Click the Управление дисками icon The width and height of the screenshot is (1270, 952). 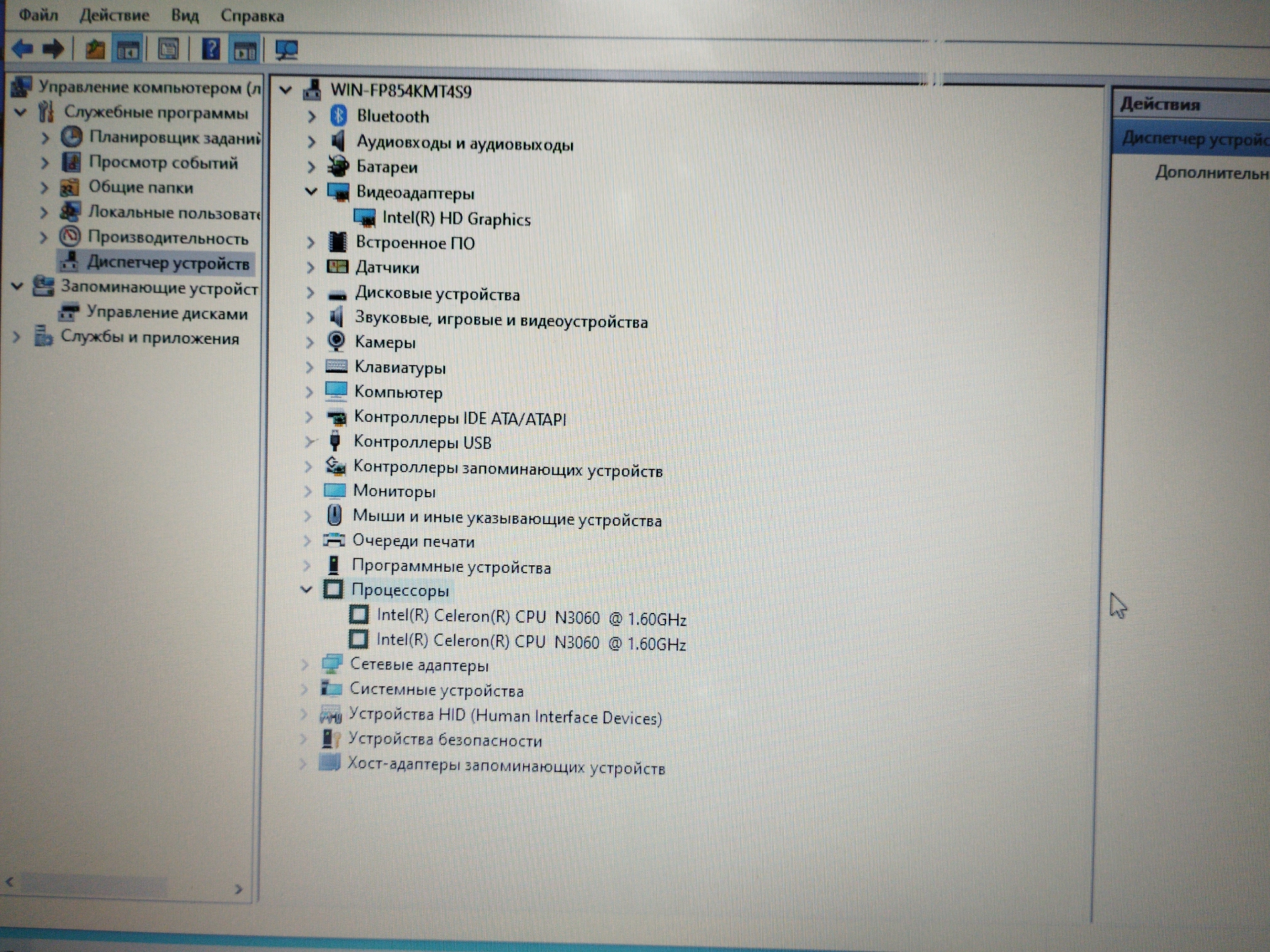[x=68, y=311]
